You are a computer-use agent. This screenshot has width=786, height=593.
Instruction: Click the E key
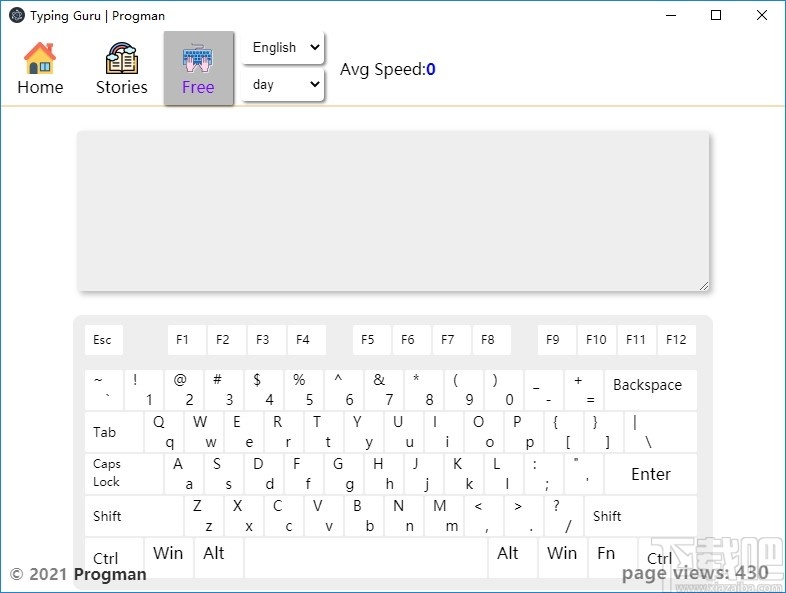pyautogui.click(x=244, y=432)
